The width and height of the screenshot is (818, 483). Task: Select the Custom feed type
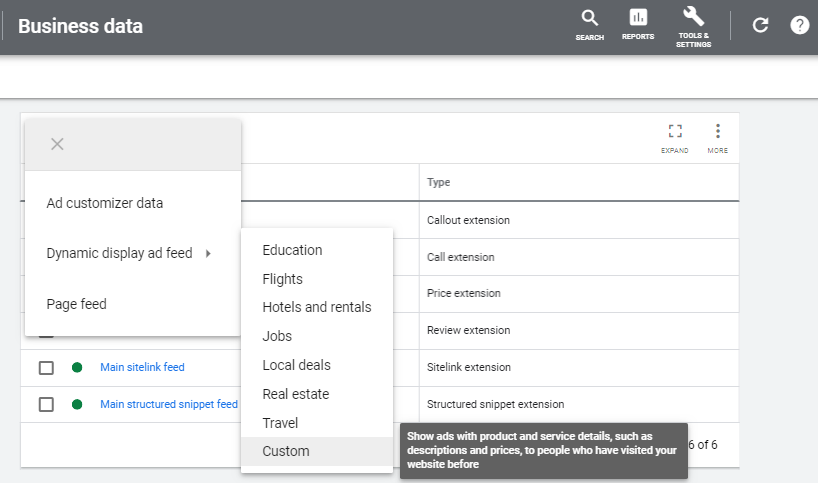click(x=286, y=451)
